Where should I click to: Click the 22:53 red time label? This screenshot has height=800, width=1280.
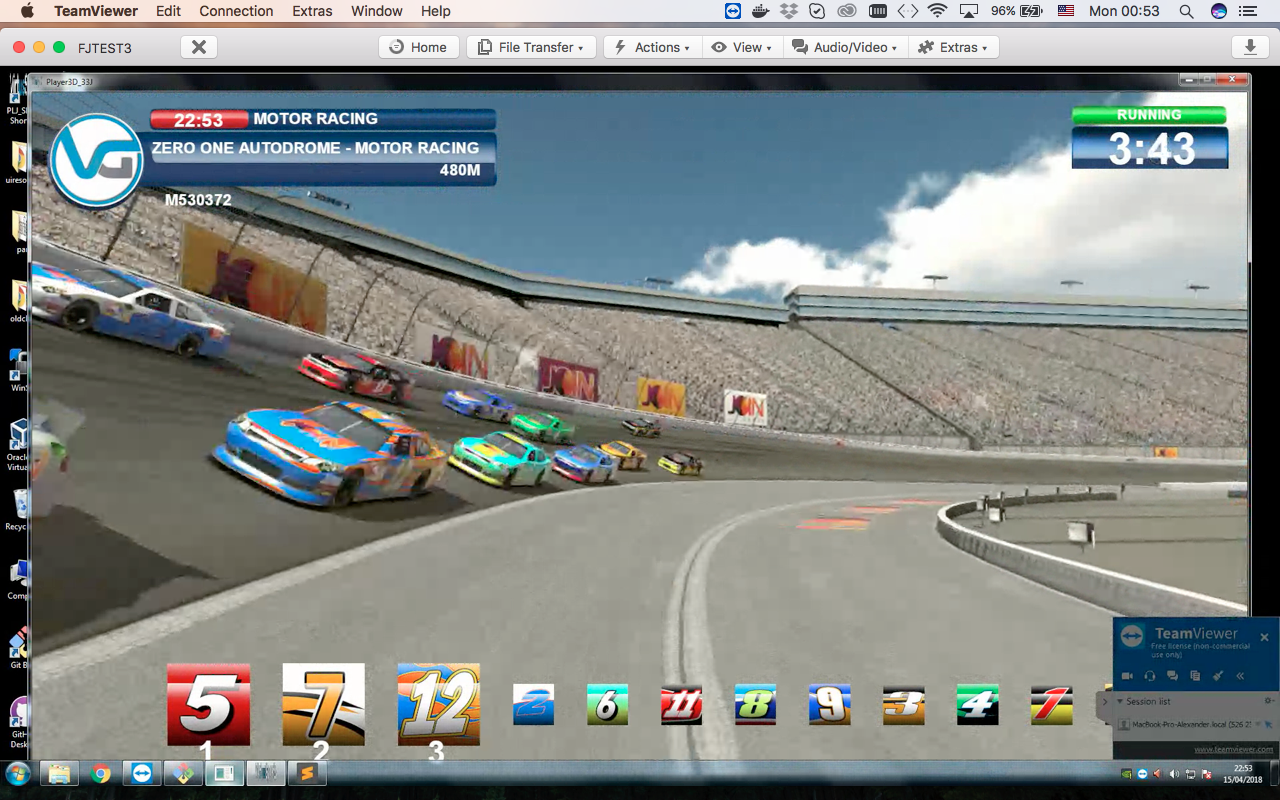pos(198,119)
